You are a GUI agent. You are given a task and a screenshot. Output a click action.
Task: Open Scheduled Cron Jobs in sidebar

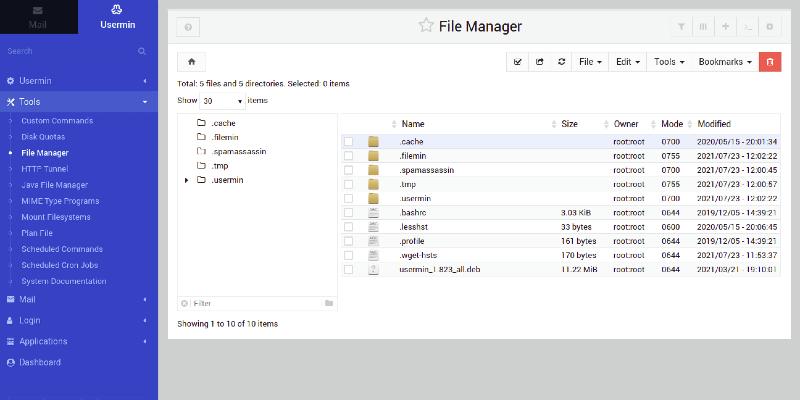(60, 265)
